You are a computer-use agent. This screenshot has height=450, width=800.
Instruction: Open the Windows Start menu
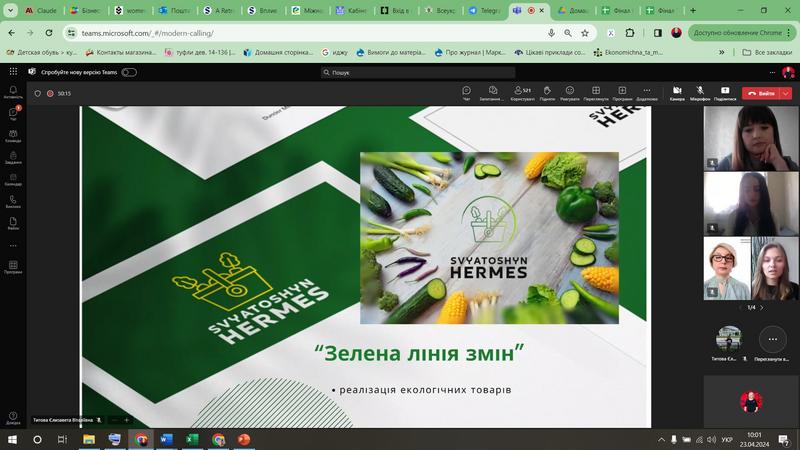click(x=12, y=439)
